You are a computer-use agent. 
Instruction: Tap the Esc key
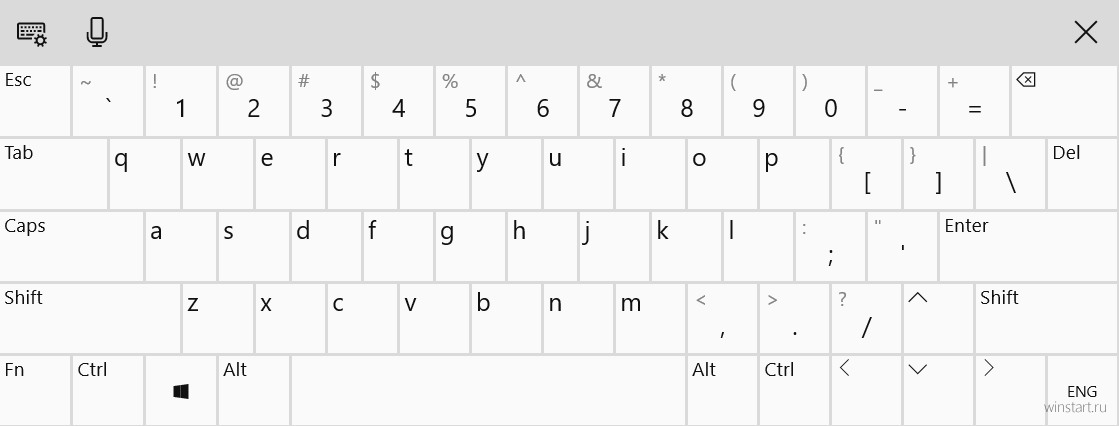coord(35,101)
